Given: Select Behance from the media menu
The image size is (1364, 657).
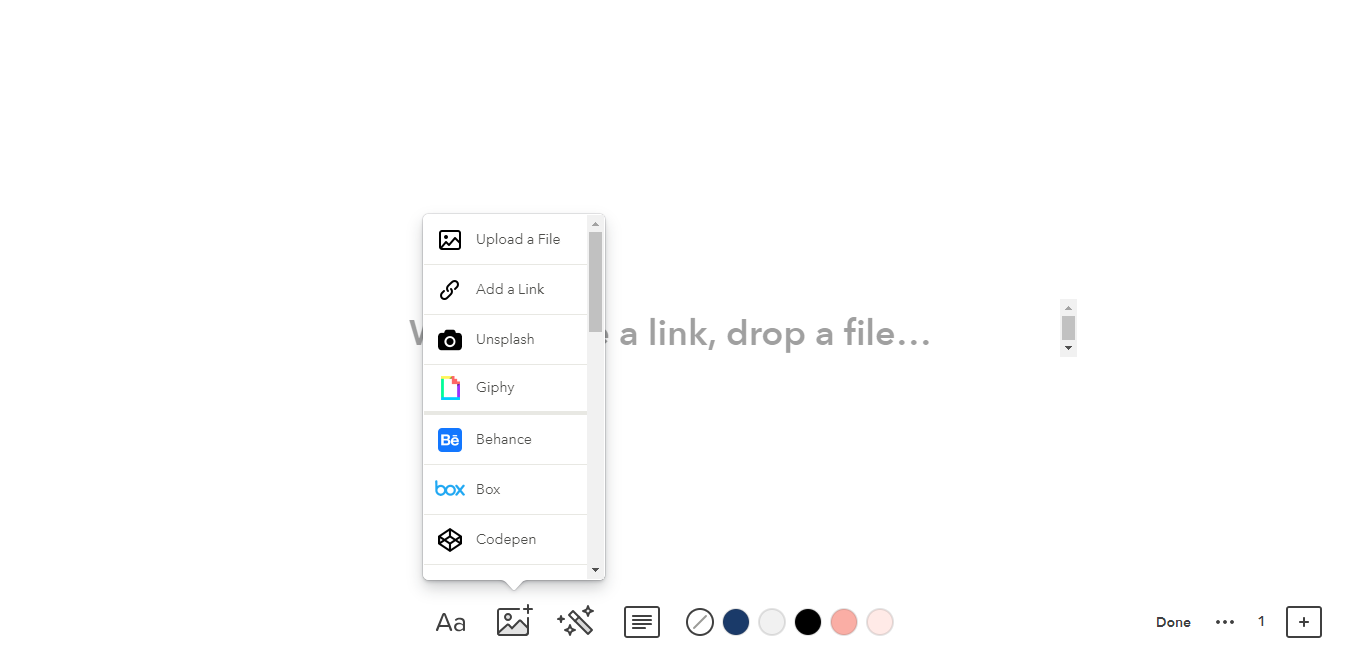Looking at the screenshot, I should [505, 440].
